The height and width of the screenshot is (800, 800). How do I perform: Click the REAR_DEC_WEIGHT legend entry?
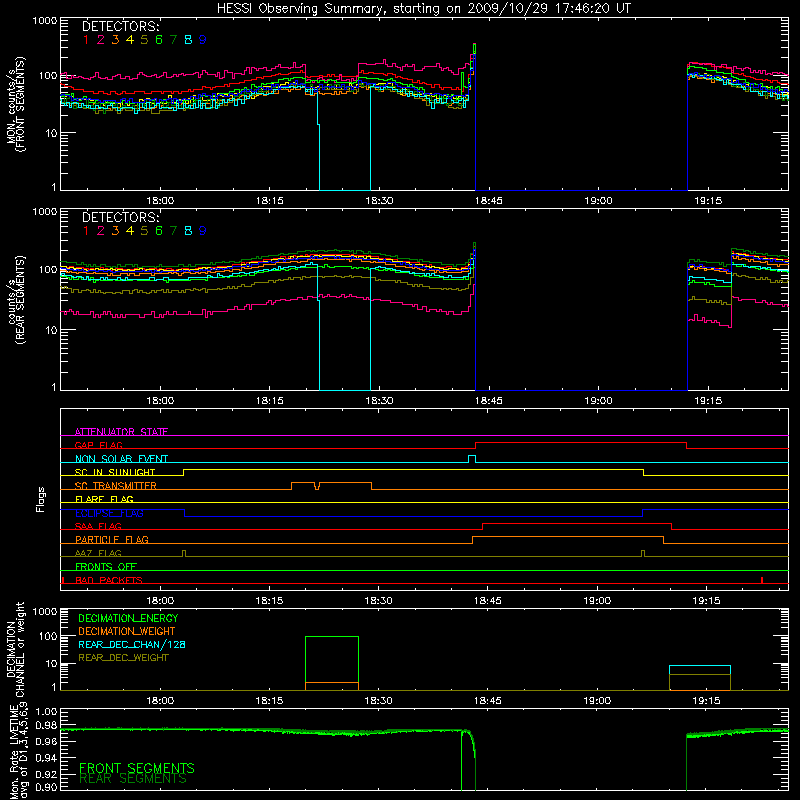click(x=123, y=658)
